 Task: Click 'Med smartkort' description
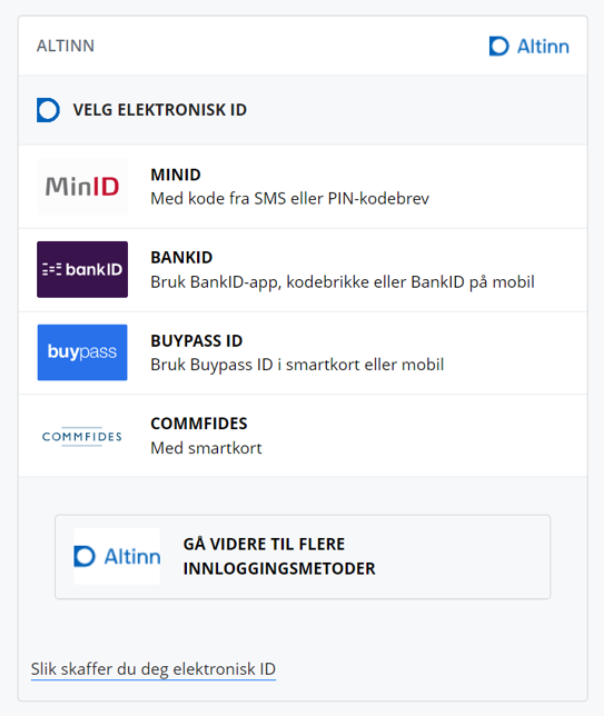click(x=206, y=448)
